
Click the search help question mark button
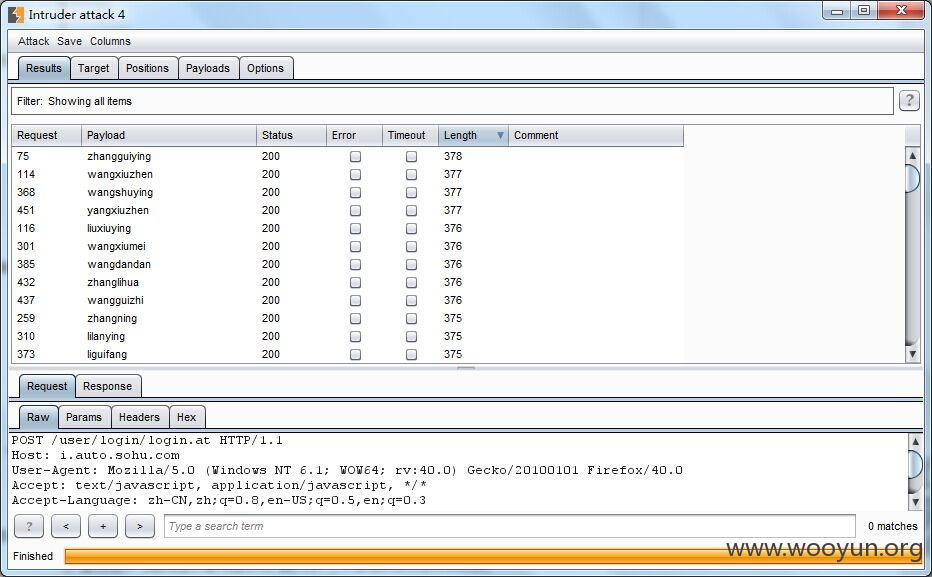(29, 526)
